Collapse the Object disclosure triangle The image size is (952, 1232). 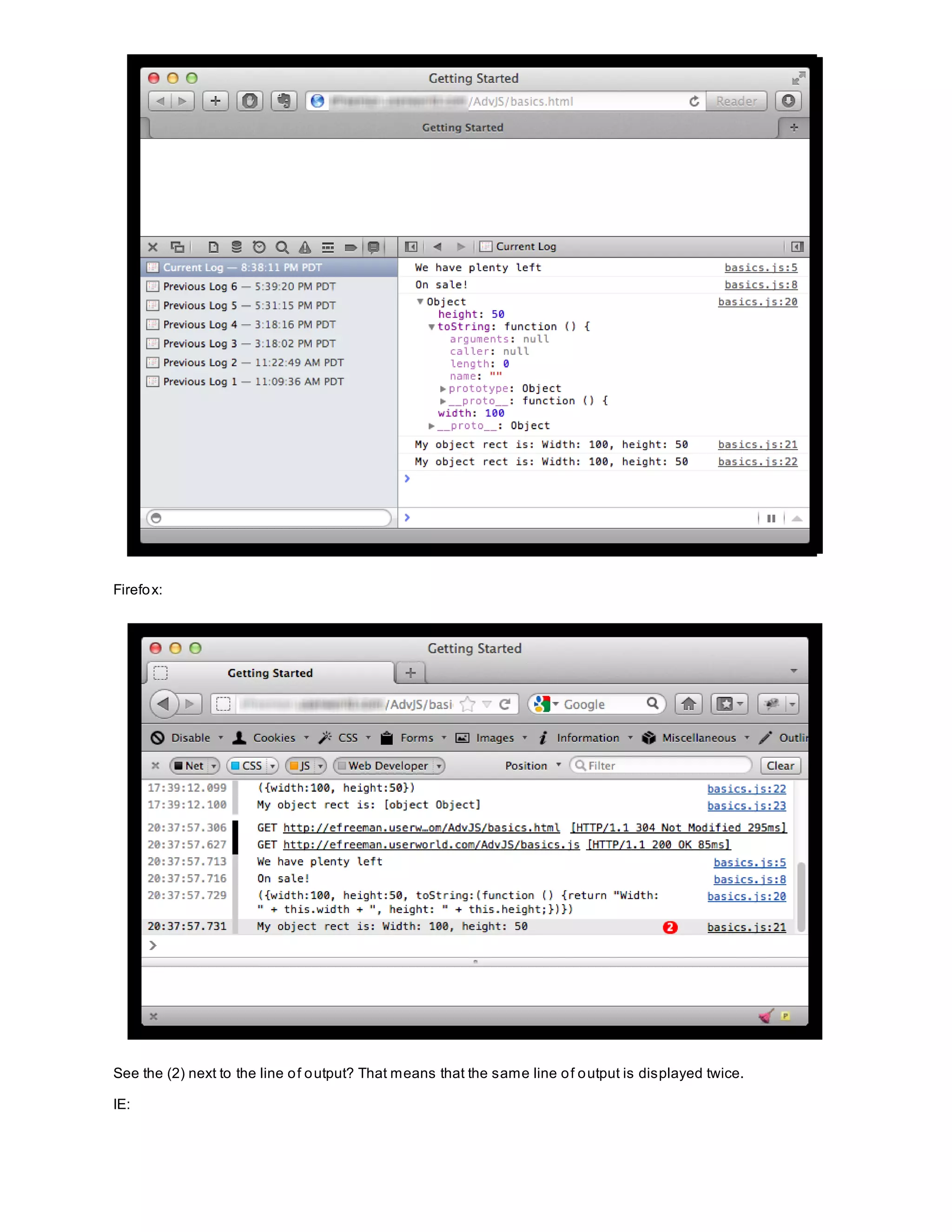click(x=420, y=302)
